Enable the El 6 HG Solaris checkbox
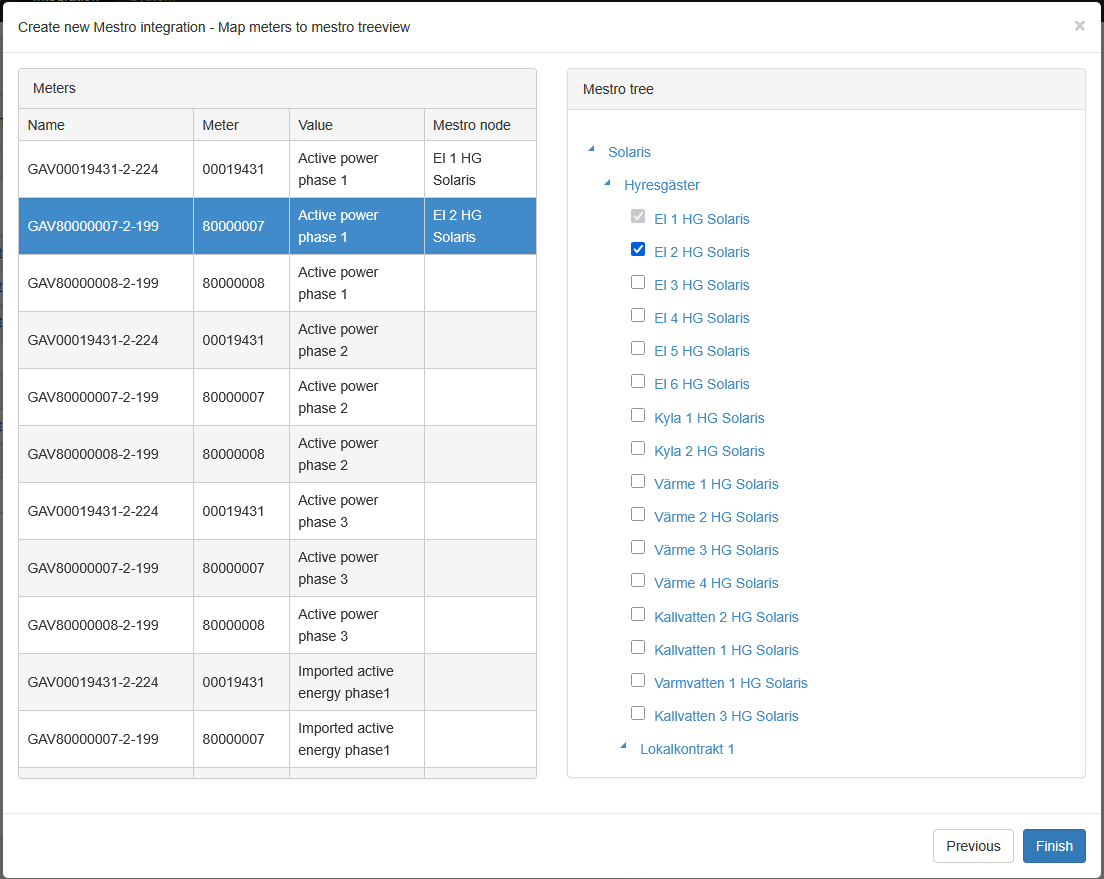The width and height of the screenshot is (1104, 879). [x=638, y=382]
